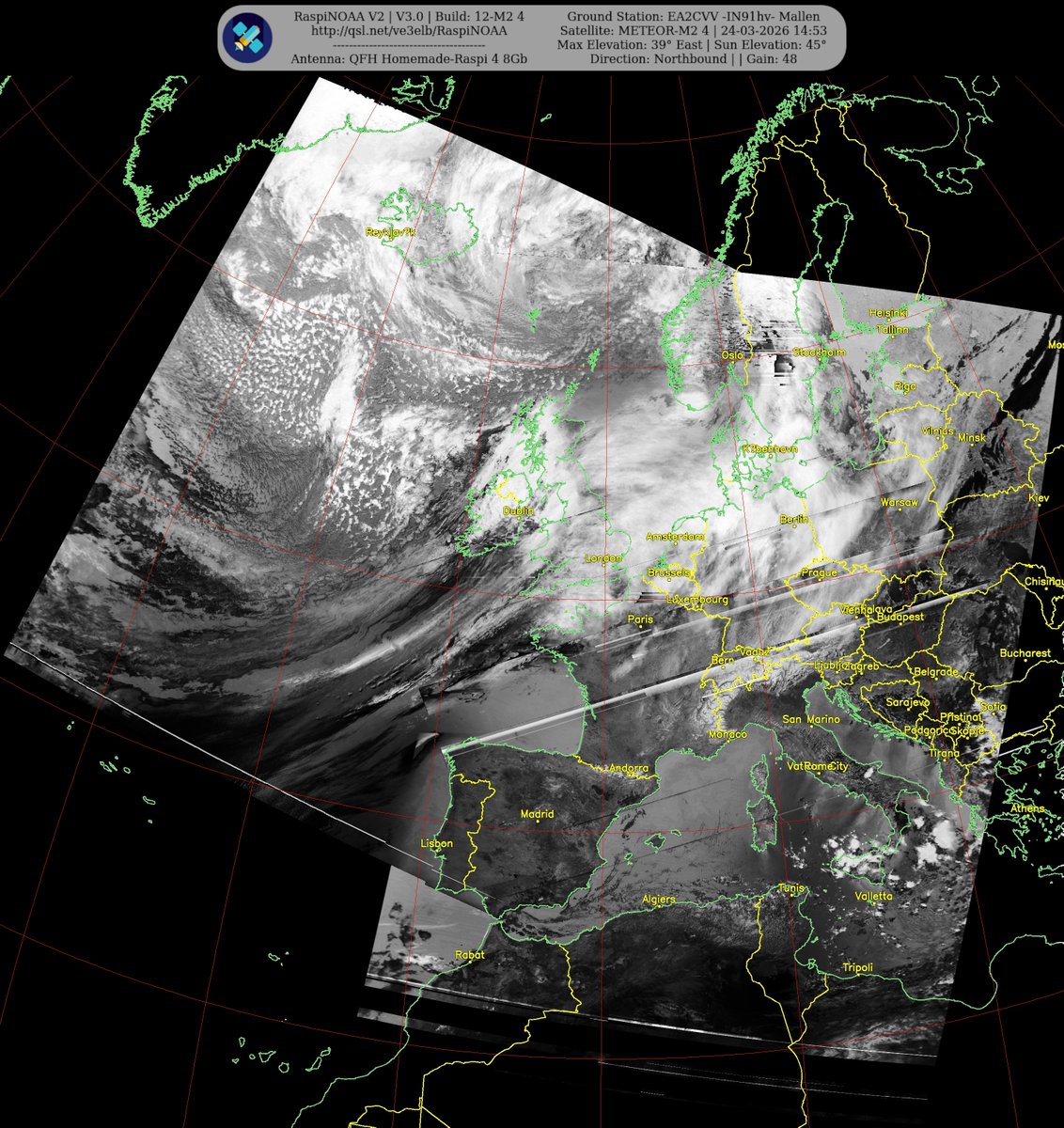Click the Tirana city label
This screenshot has height=1128, width=1064.
click(945, 753)
